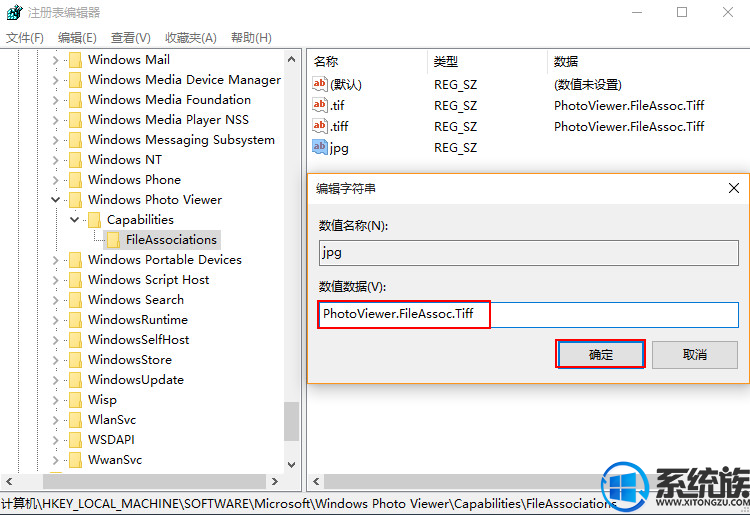Click the Registry Editor app icon in title bar
This screenshot has height=515, width=750.
pyautogui.click(x=15, y=12)
